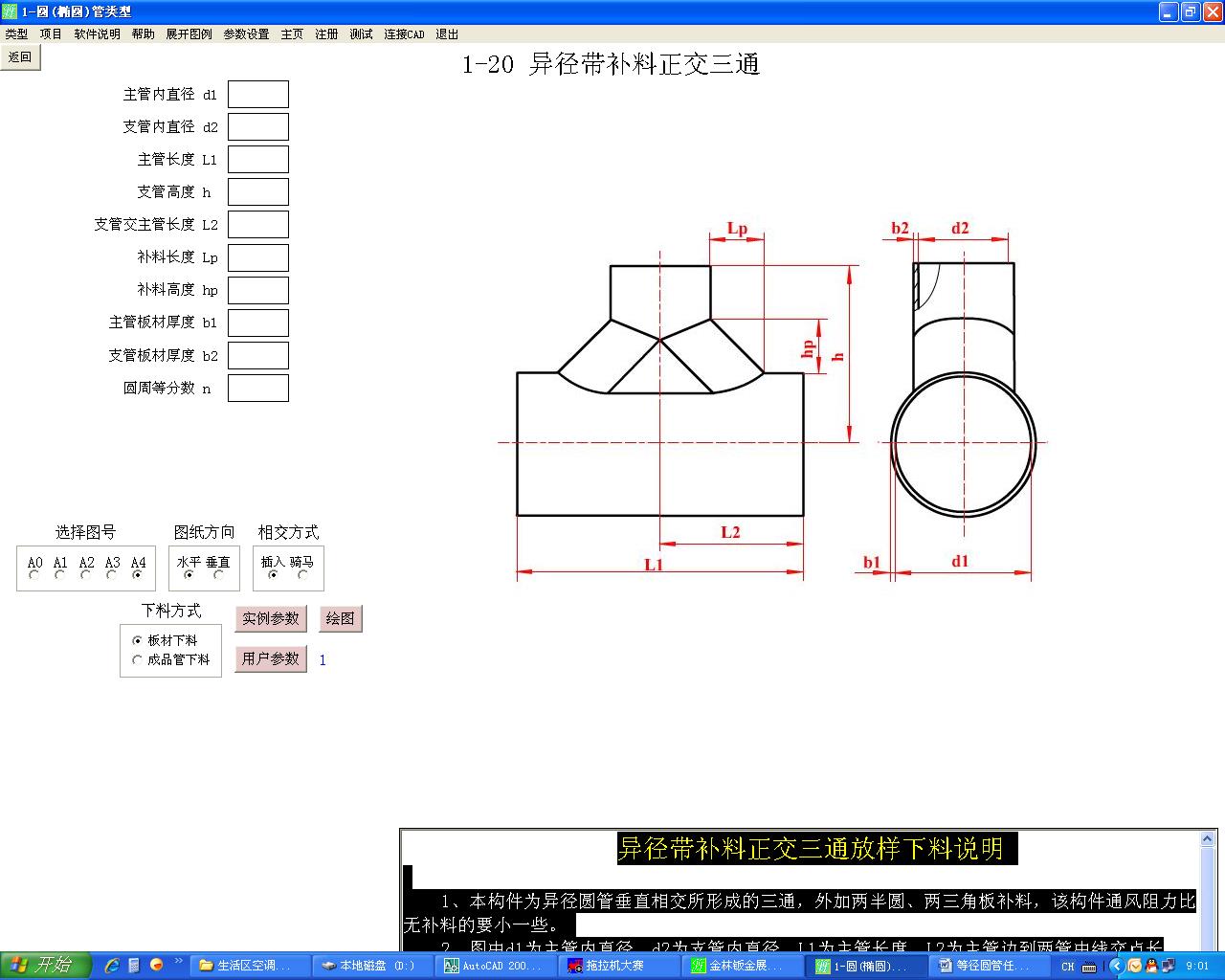Click the Lp dimension label in diagram
The image size is (1225, 980).
(737, 228)
